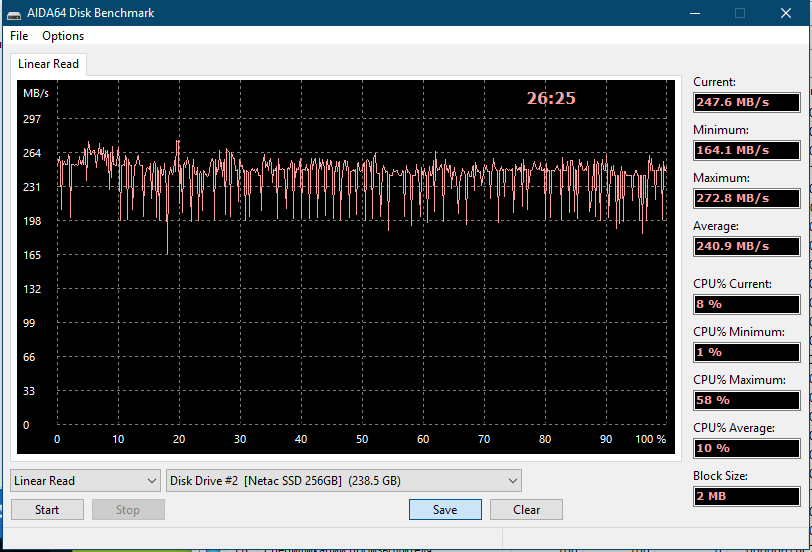This screenshot has height=552, width=812.
Task: Click the 264 label on the vertical axis
Action: coord(32,153)
